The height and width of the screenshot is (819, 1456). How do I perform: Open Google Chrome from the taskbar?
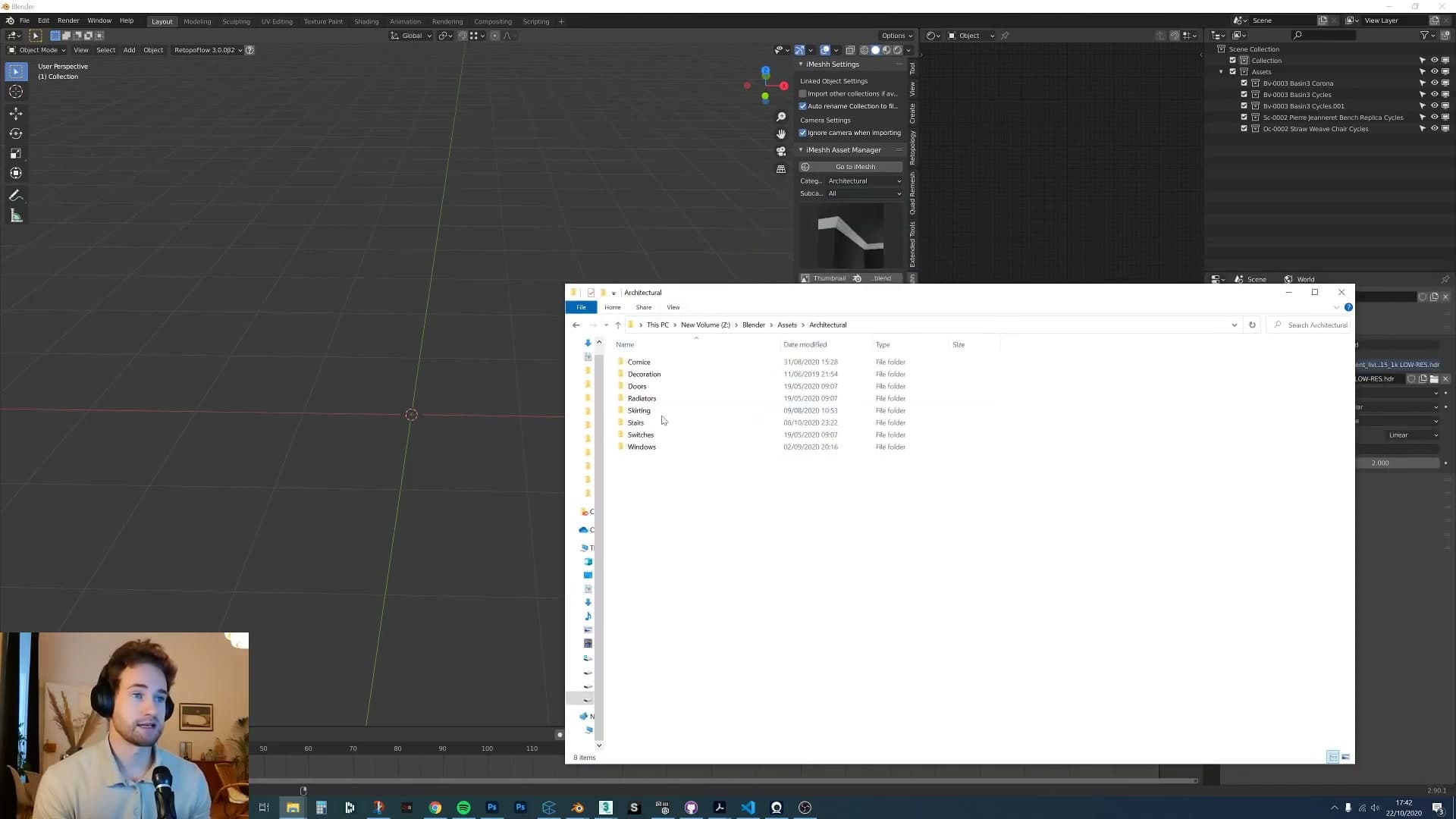[435, 808]
